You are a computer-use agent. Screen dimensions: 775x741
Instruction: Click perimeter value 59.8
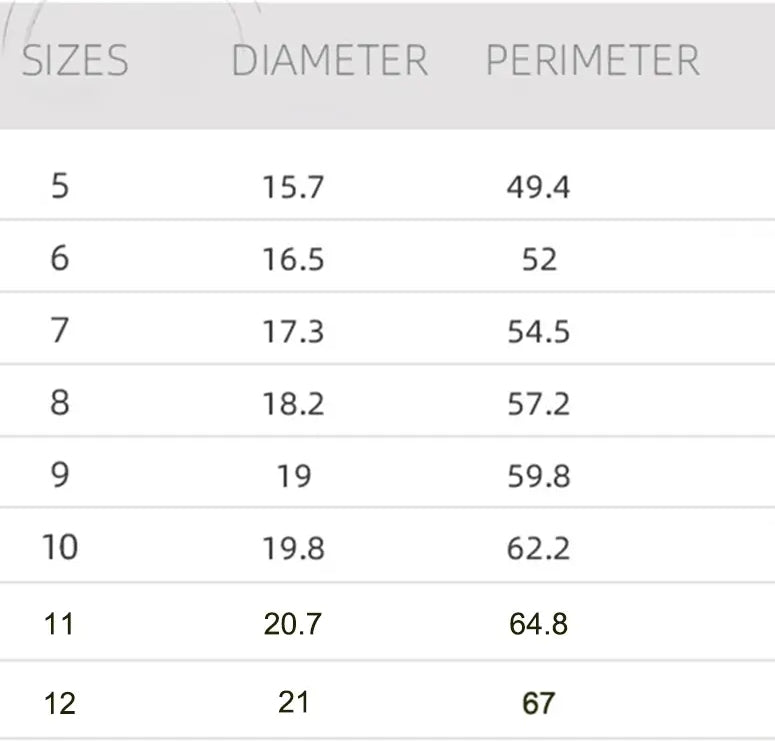click(538, 476)
